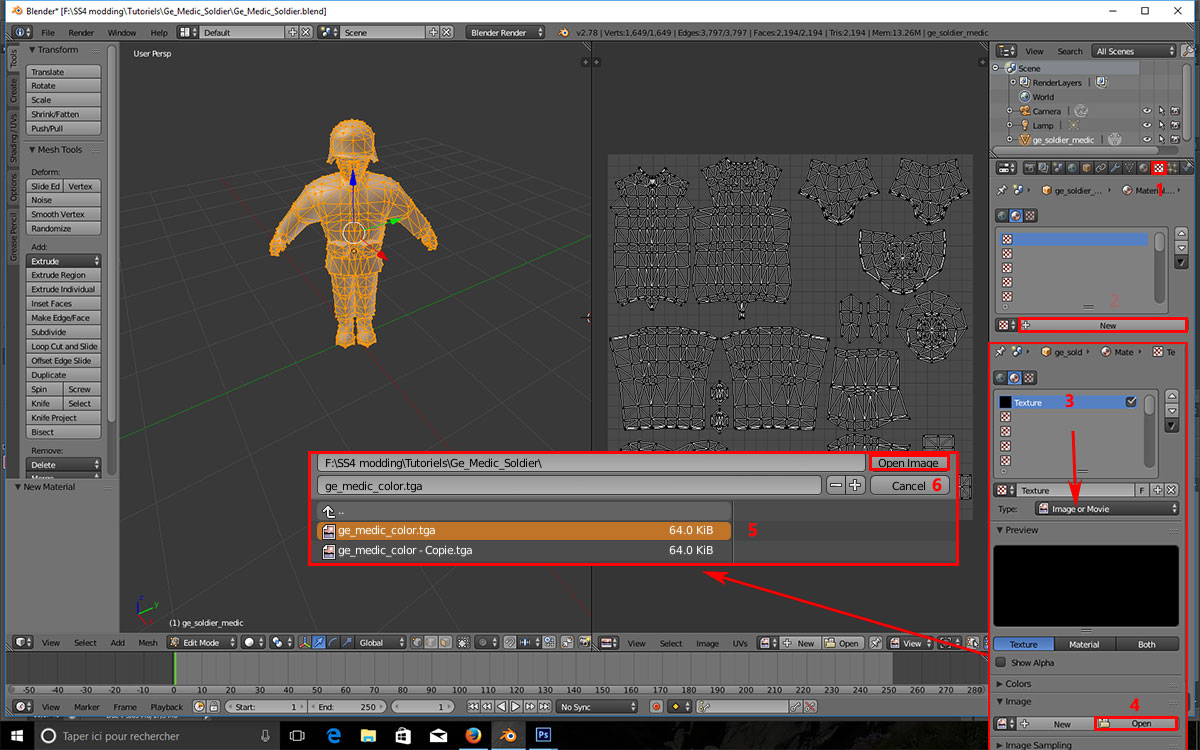The height and width of the screenshot is (750, 1200).
Task: Open the texture Type Image or Movie dropdown
Action: pyautogui.click(x=1107, y=508)
